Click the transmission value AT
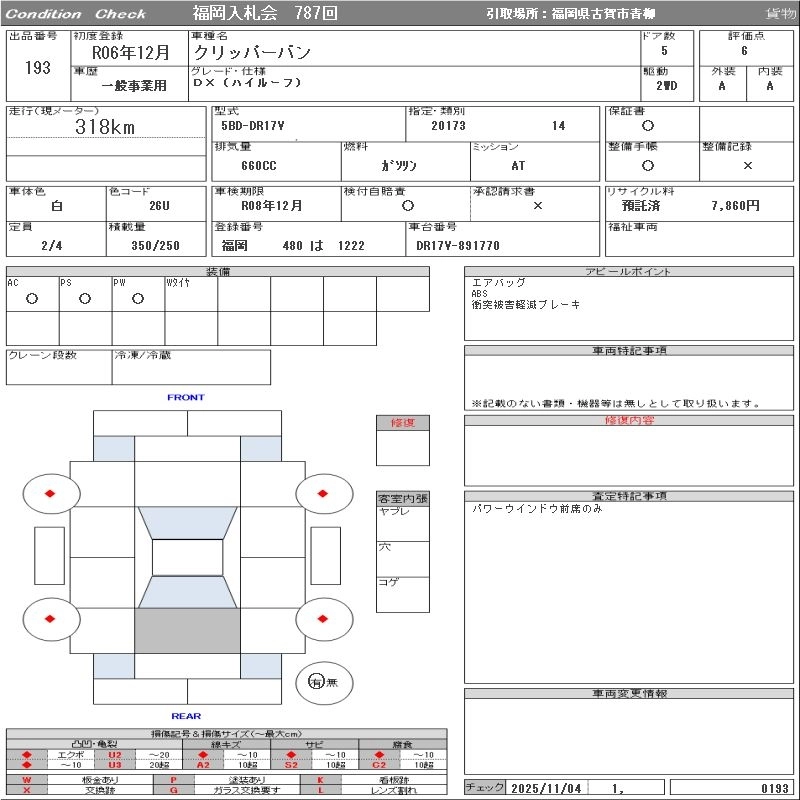The height and width of the screenshot is (800, 800). 518,165
